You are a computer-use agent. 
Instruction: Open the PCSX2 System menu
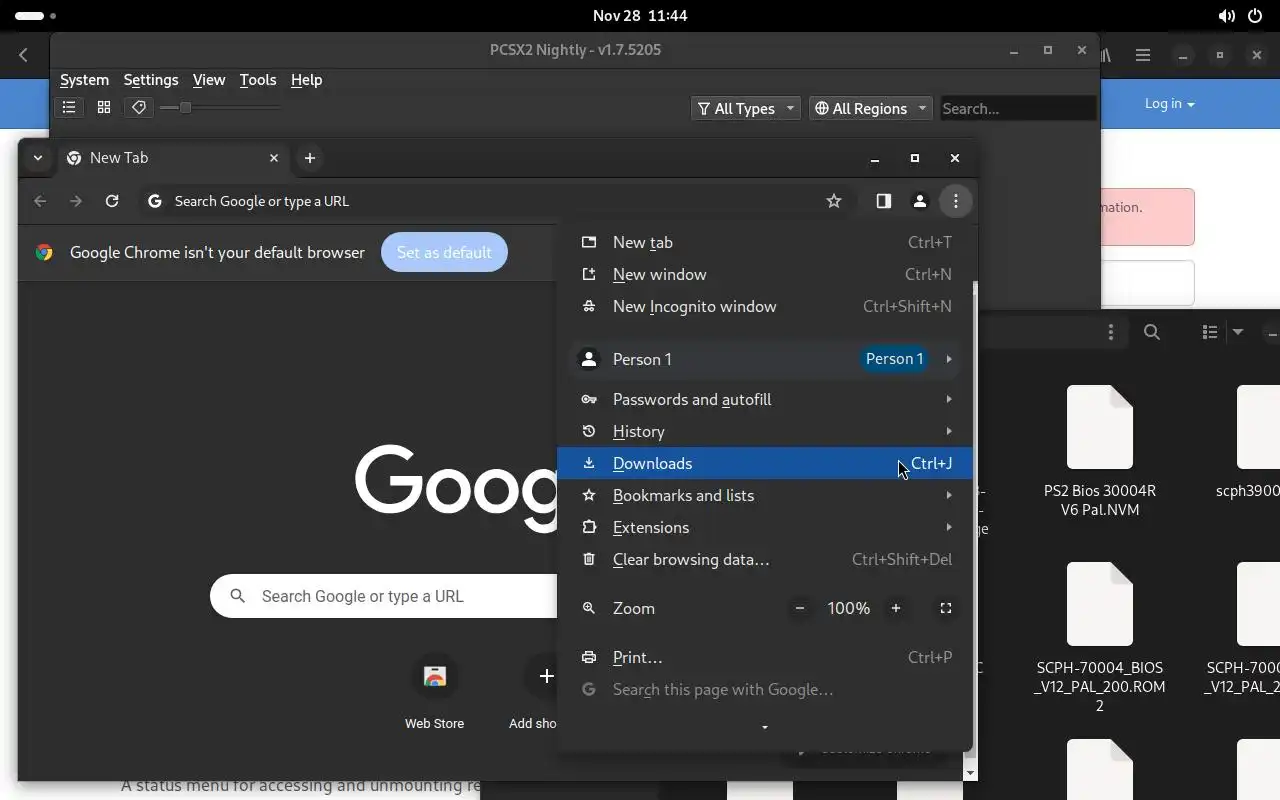click(84, 80)
